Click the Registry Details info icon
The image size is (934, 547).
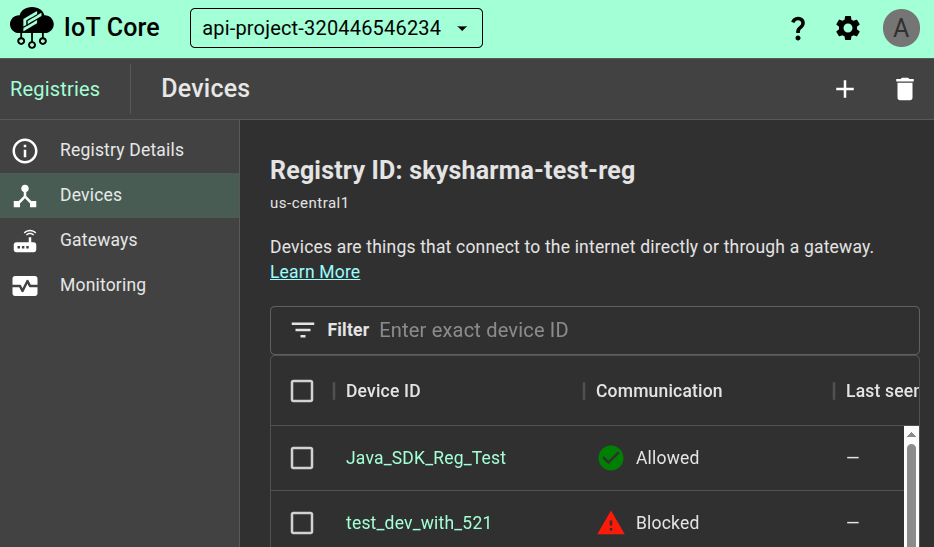click(x=25, y=151)
